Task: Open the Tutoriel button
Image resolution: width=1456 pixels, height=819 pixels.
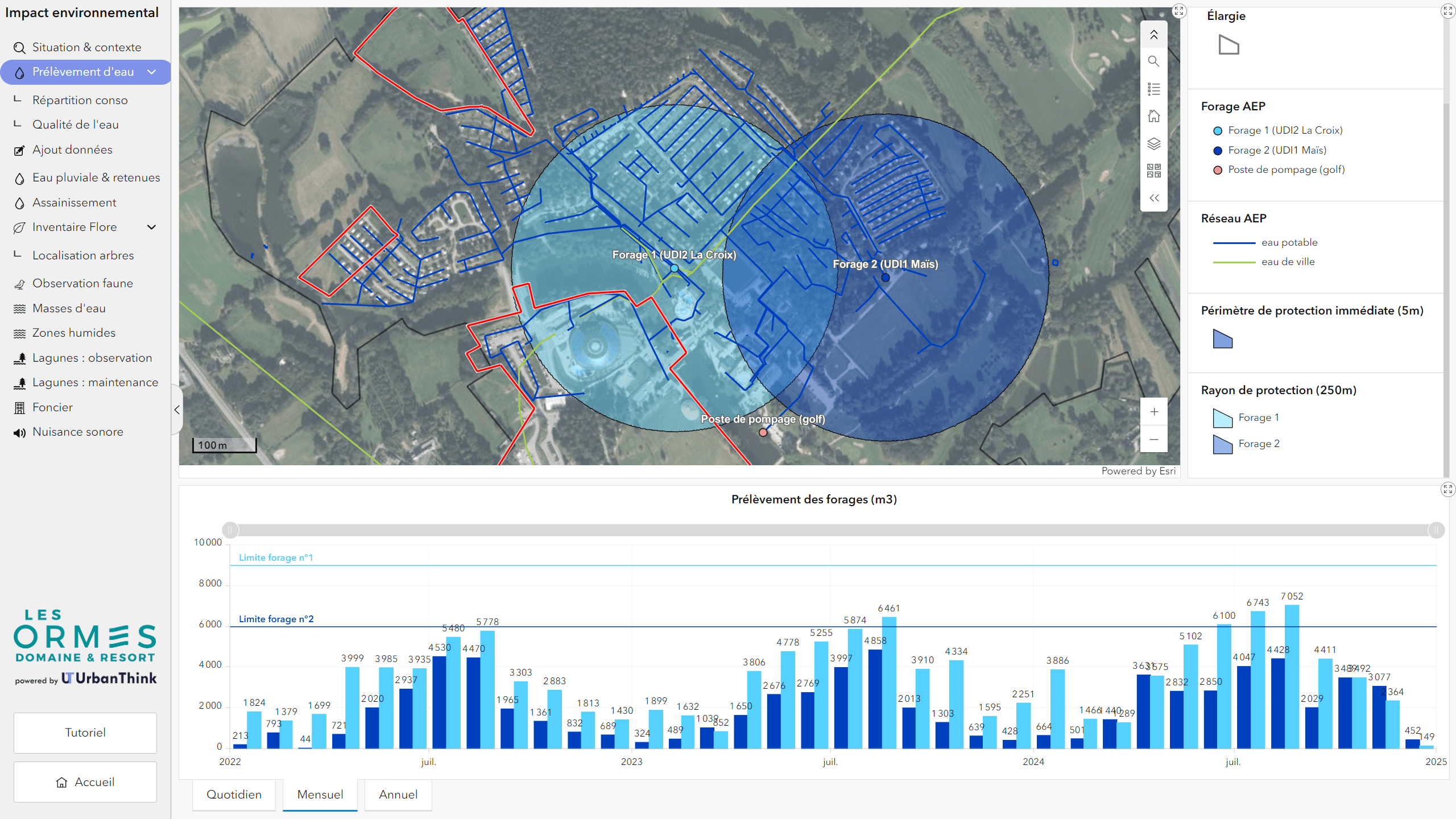Action: pos(85,733)
